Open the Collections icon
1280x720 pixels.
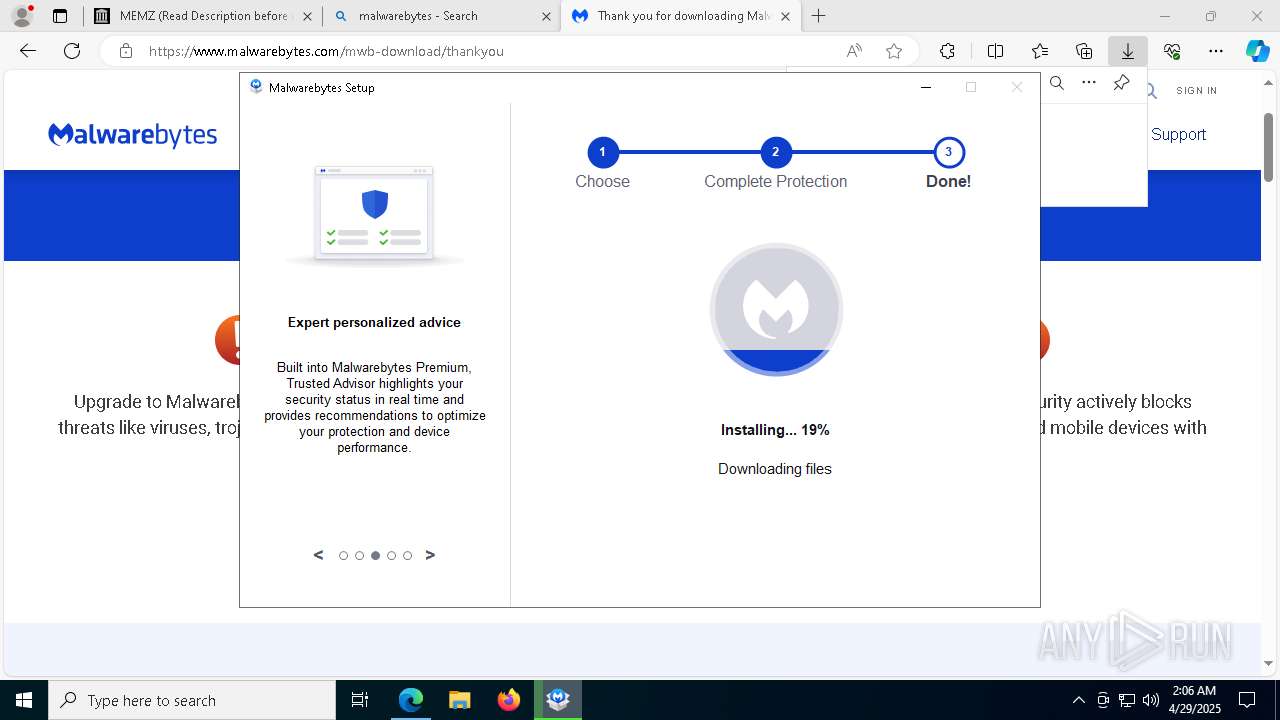click(x=1084, y=51)
